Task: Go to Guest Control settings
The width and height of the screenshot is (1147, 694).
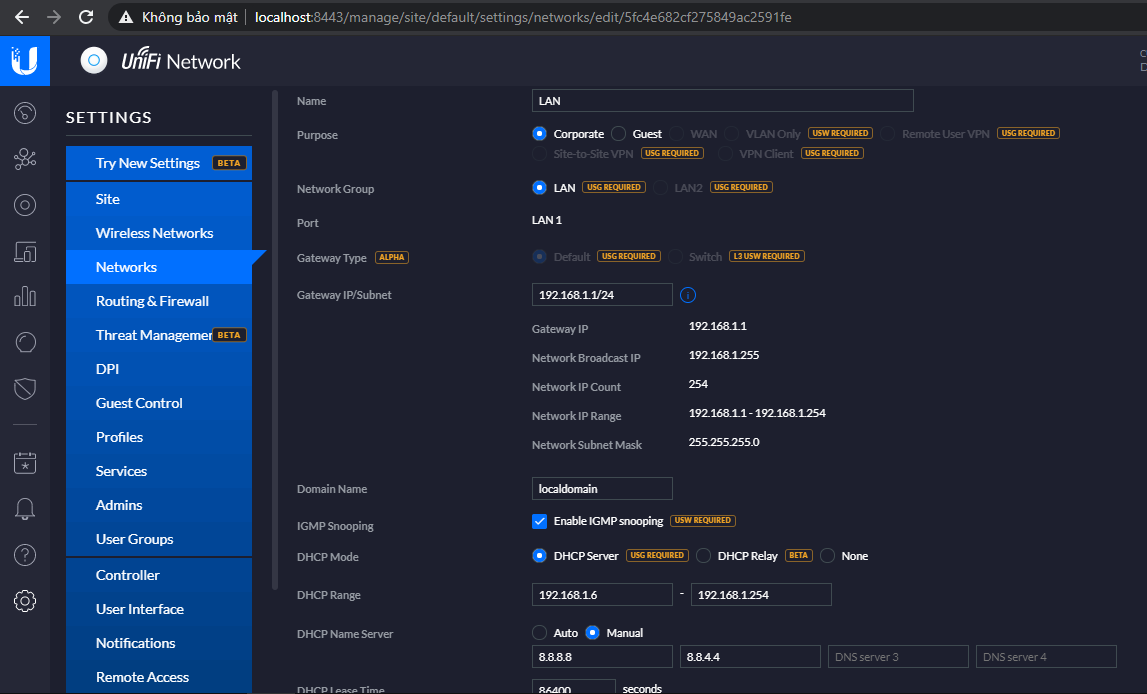Action: pos(139,403)
